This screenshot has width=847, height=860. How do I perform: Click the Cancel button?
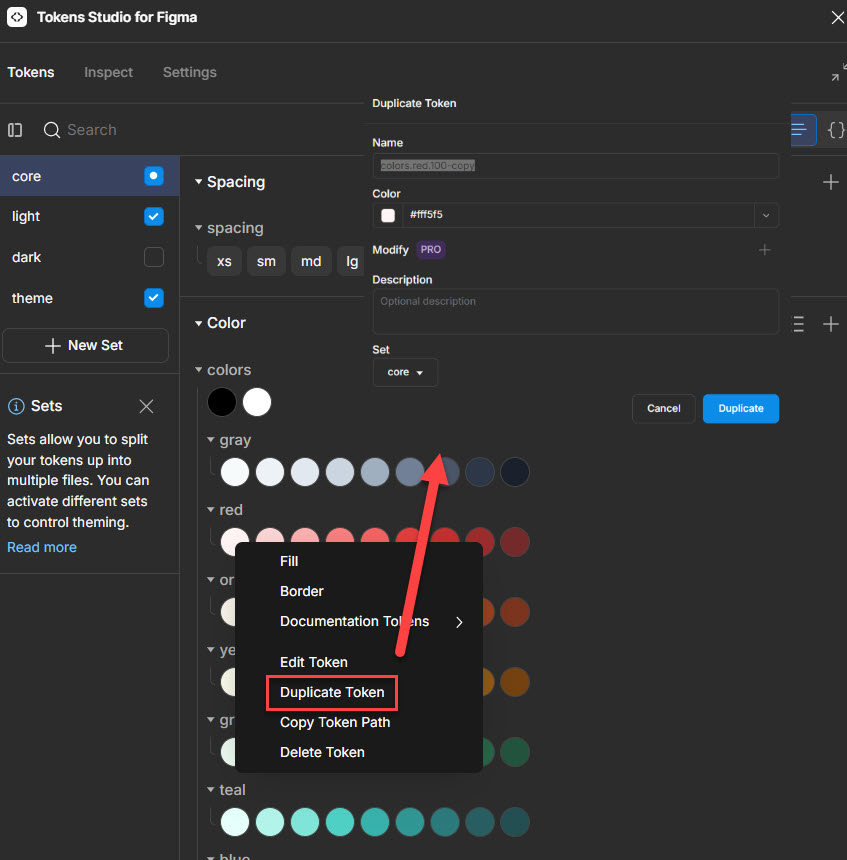click(664, 409)
